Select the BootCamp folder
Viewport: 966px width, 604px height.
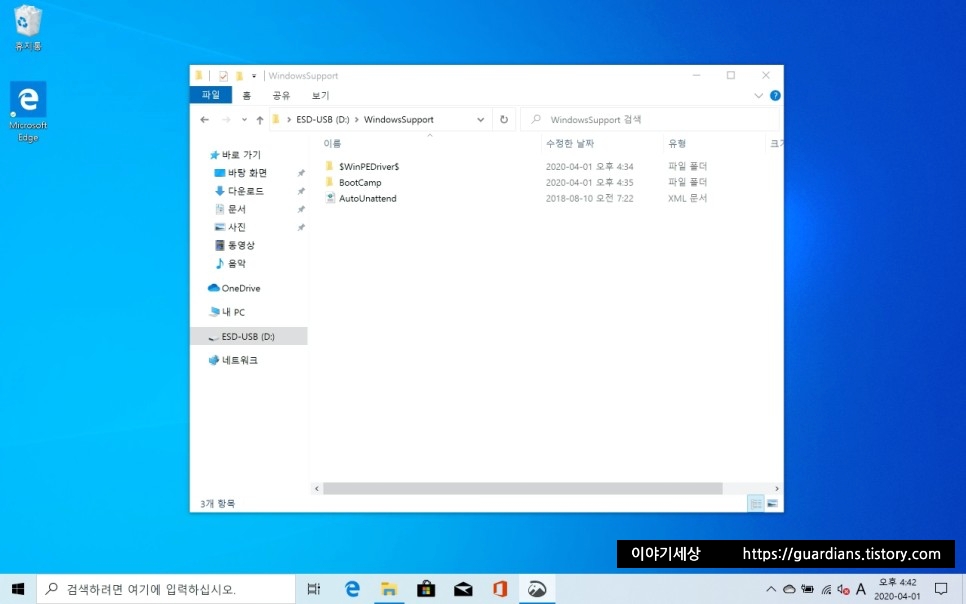pos(360,182)
